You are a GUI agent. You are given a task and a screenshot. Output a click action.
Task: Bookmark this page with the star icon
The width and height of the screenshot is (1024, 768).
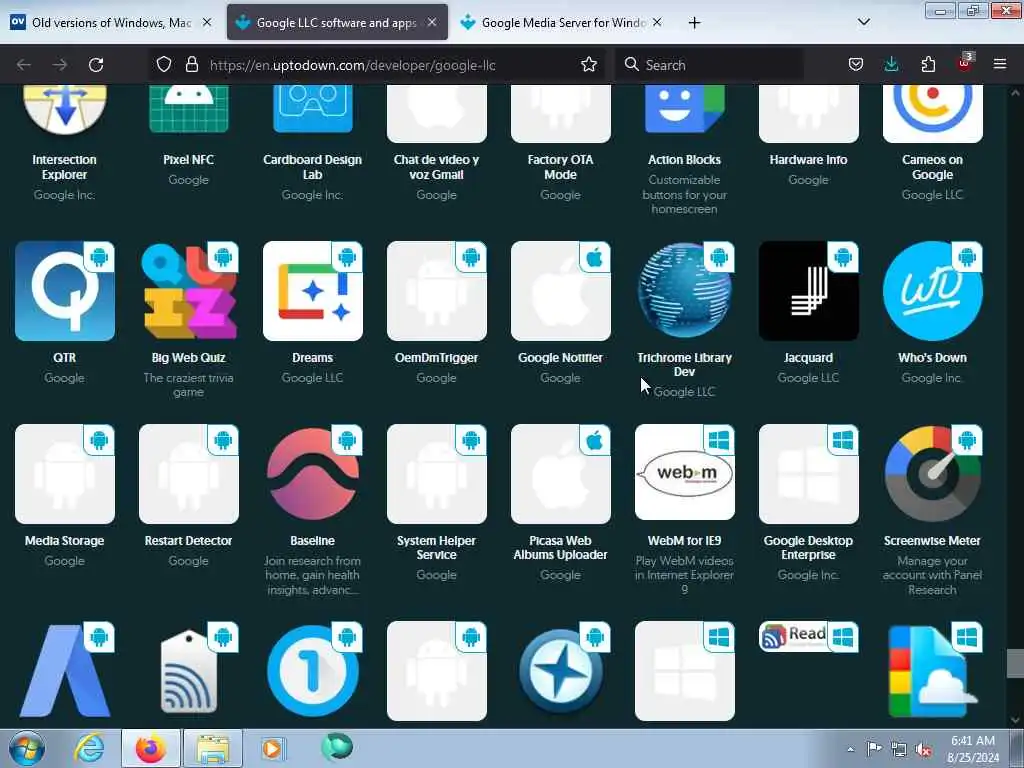click(589, 64)
